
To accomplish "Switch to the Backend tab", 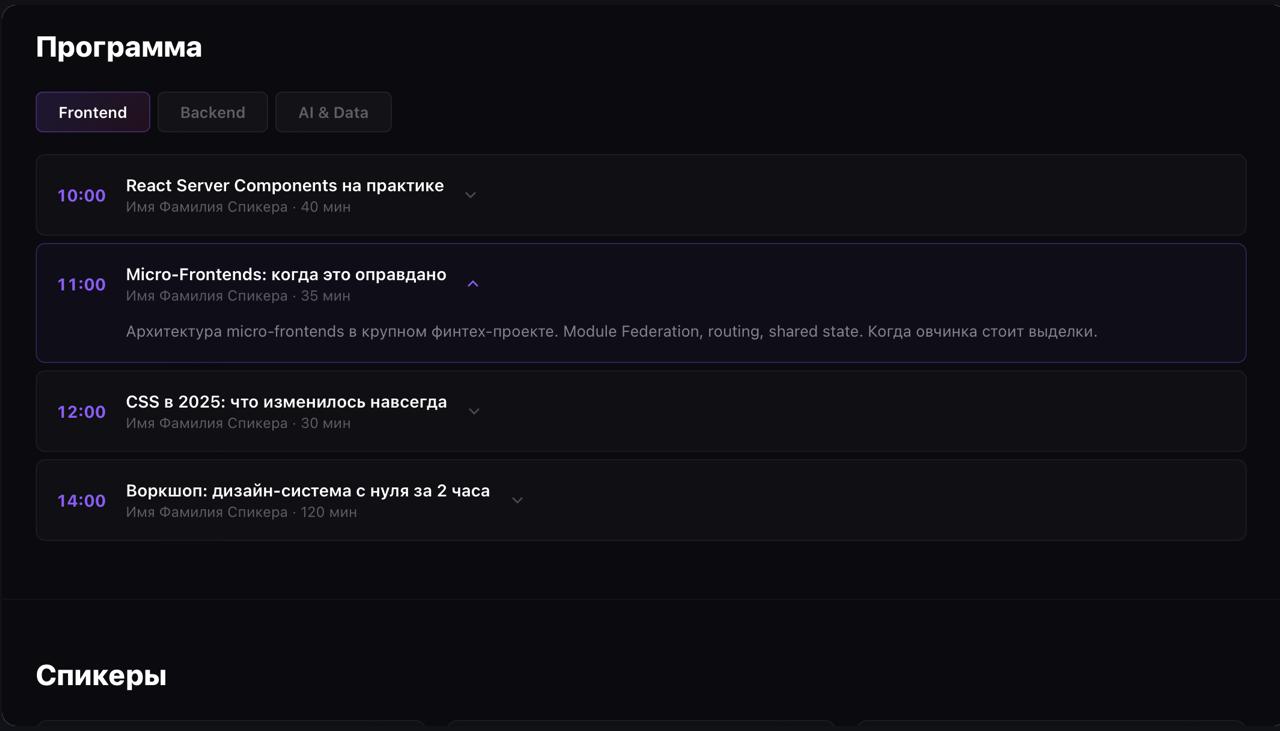I will tap(212, 112).
